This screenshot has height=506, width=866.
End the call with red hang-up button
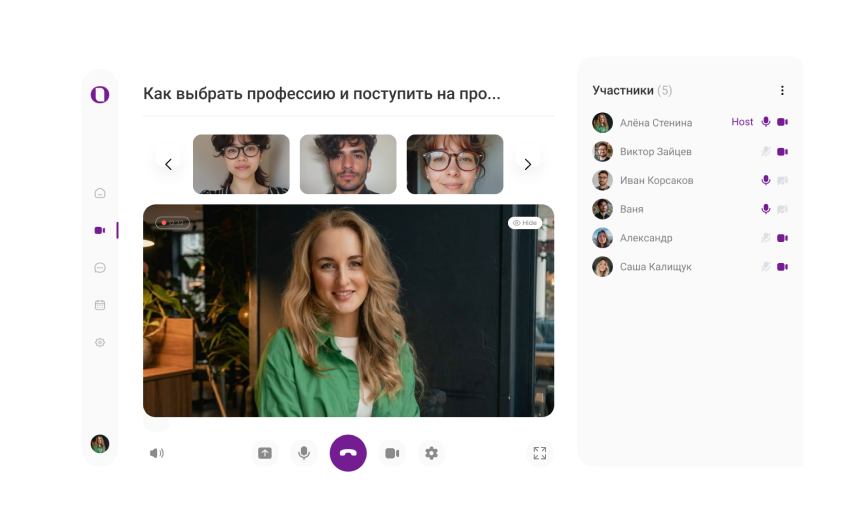click(x=348, y=453)
